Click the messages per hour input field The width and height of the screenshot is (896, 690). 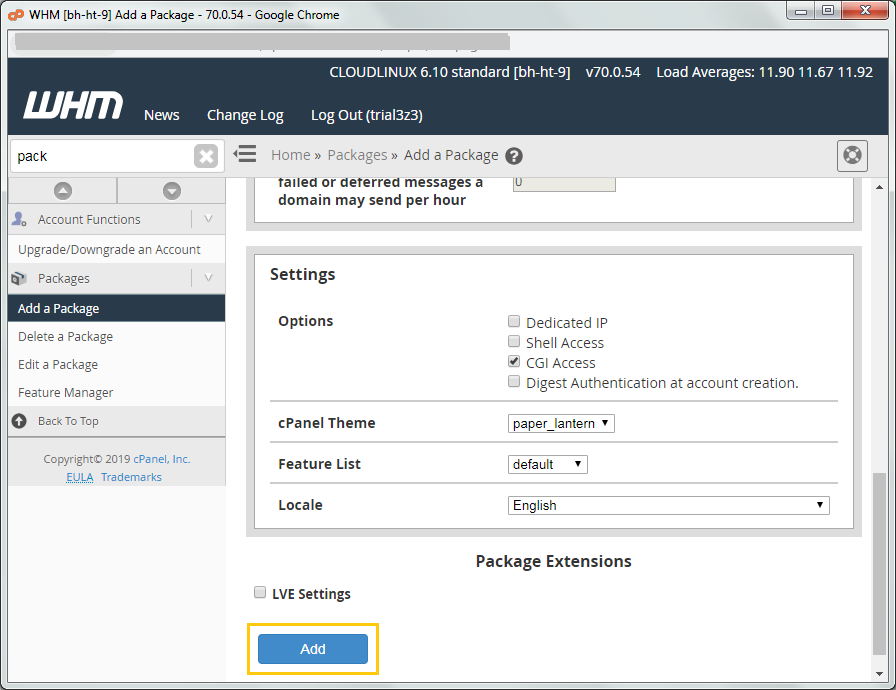pyautogui.click(x=564, y=183)
